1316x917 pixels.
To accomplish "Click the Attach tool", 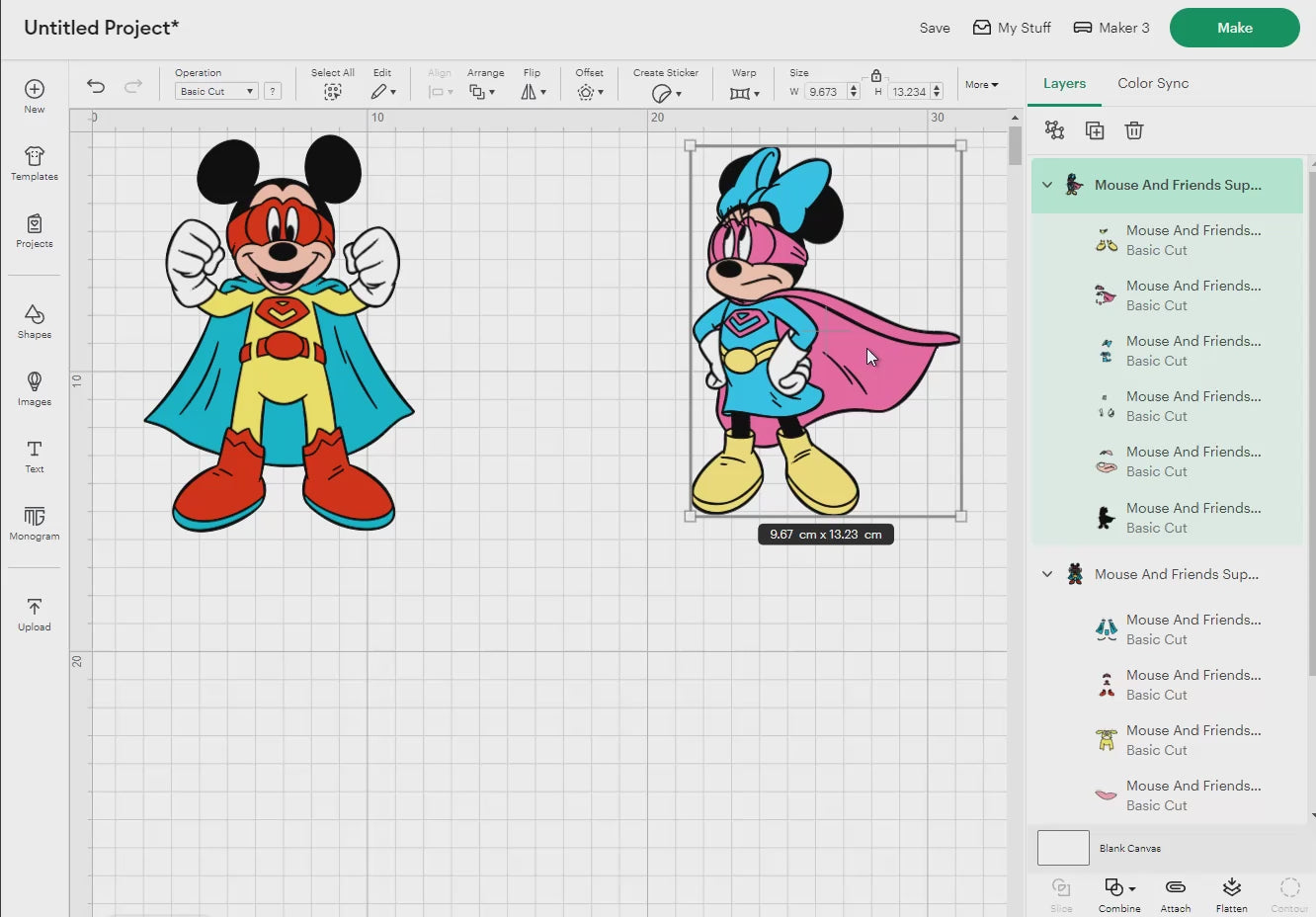I will 1175,894.
